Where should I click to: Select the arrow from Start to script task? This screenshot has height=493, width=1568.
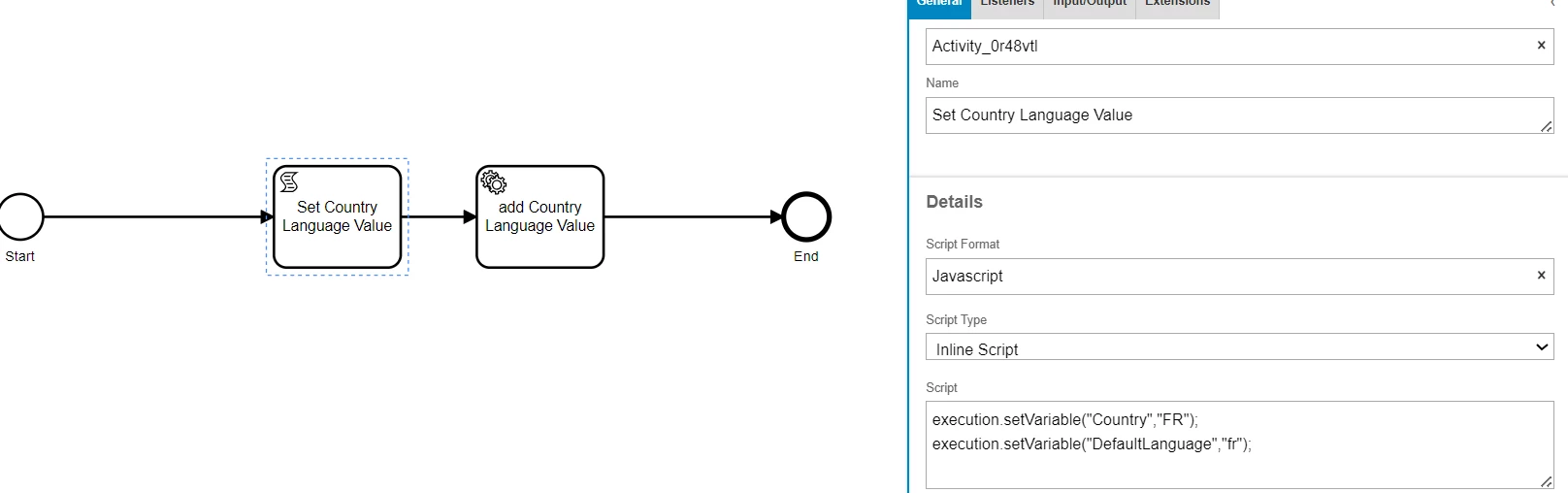(x=155, y=216)
